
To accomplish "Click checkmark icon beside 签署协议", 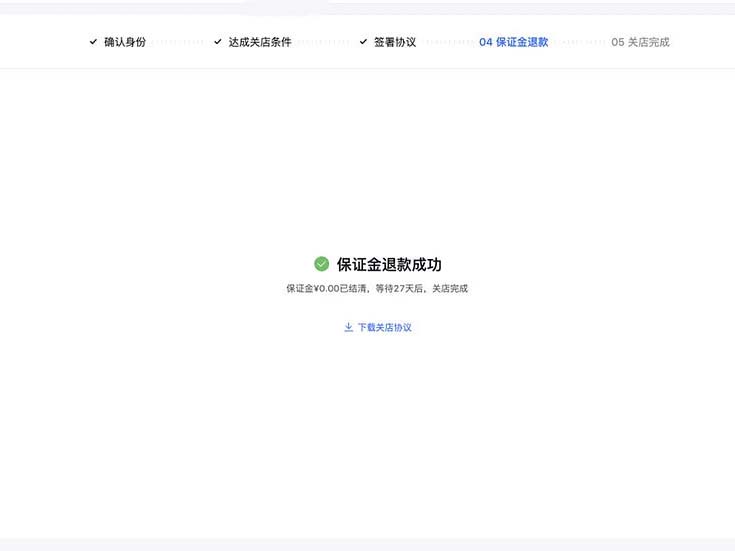I will (363, 42).
